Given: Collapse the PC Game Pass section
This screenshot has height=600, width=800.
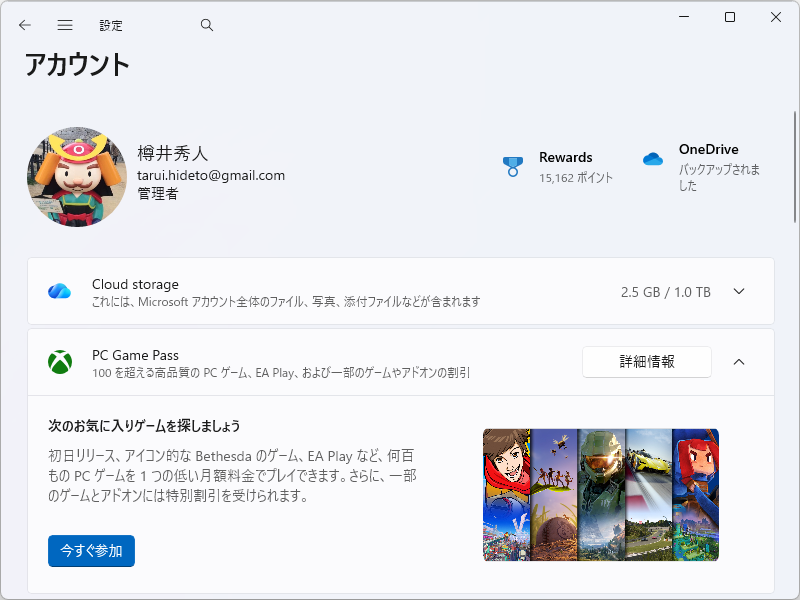Looking at the screenshot, I should click(738, 361).
